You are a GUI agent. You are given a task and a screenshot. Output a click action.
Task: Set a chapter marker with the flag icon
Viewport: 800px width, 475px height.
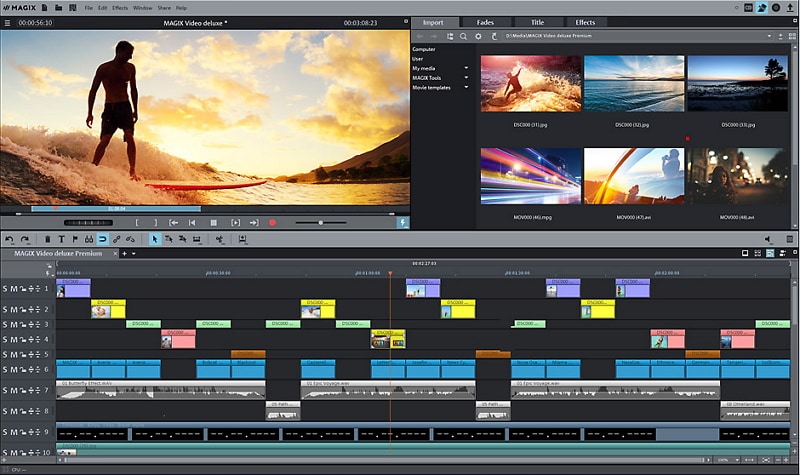click(x=75, y=239)
